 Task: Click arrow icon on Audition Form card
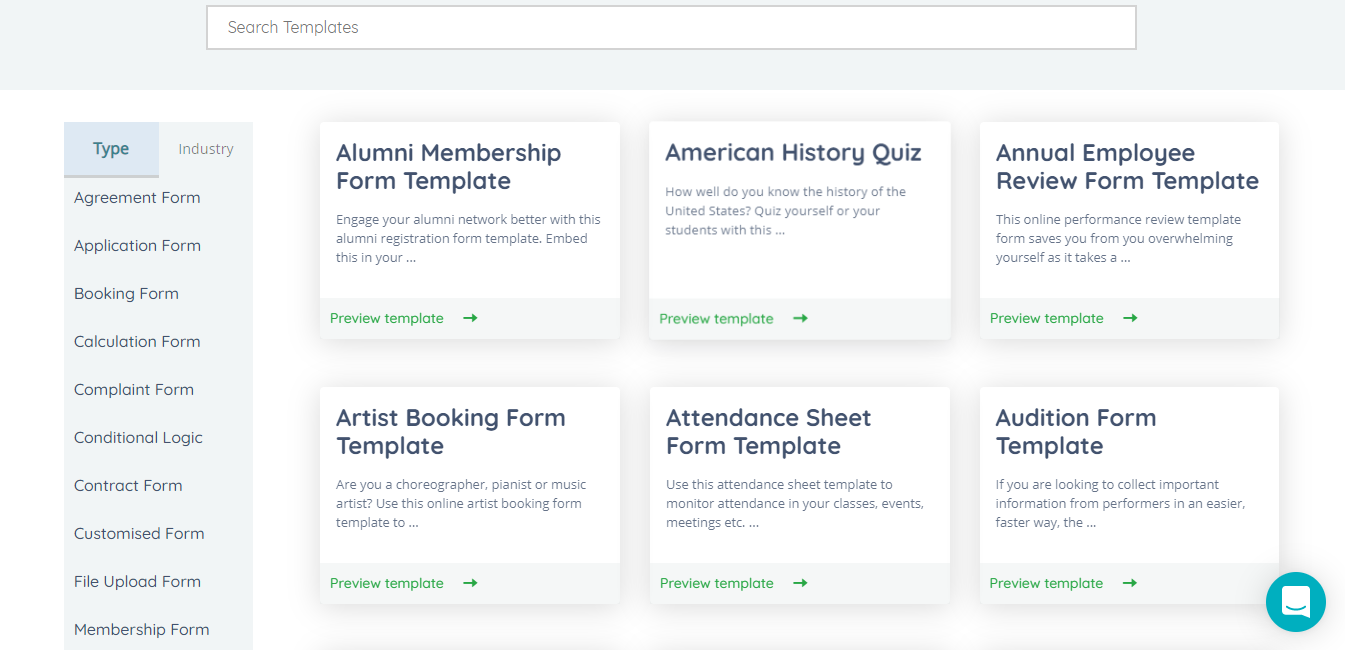[x=1130, y=583]
